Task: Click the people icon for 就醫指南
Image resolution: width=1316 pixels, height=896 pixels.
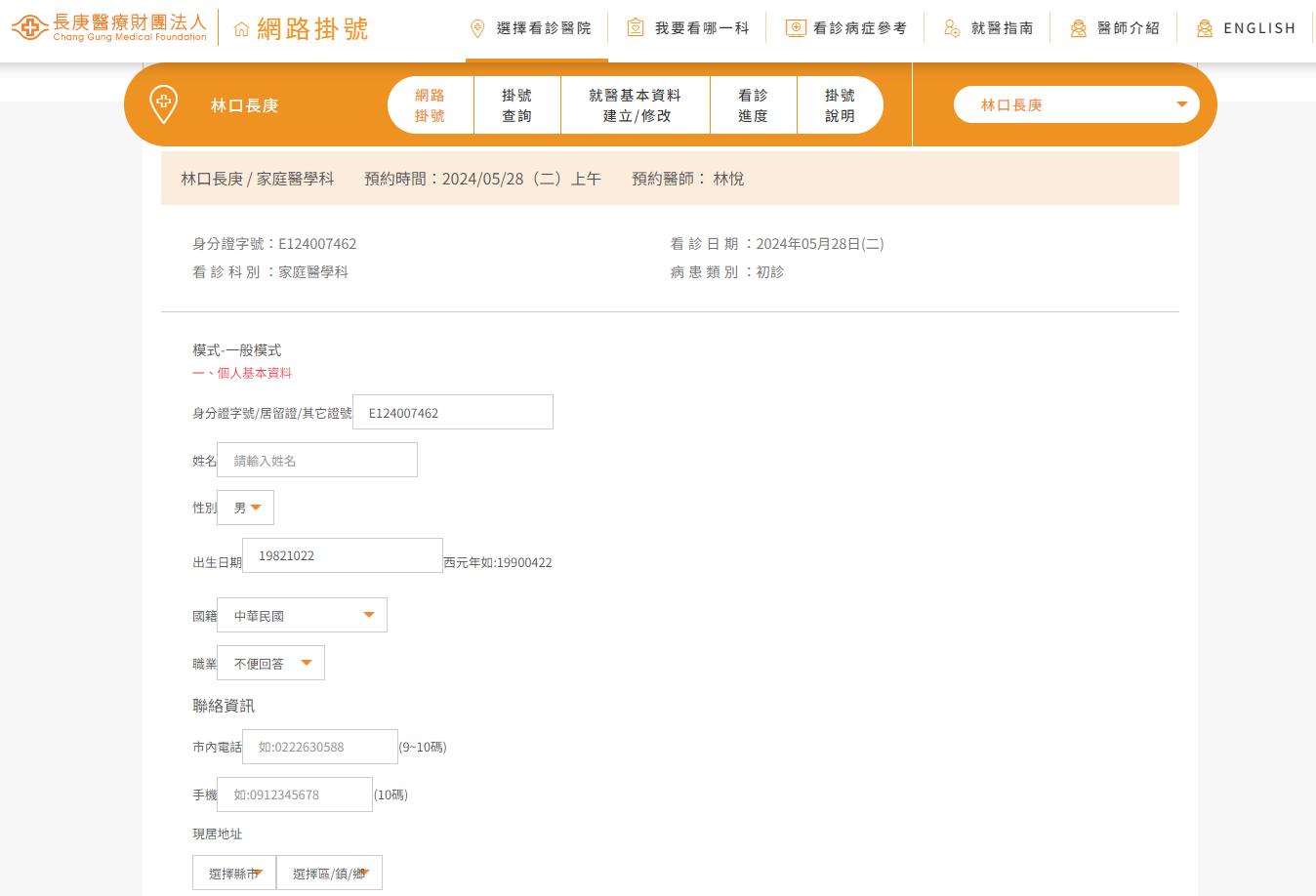Action: [952, 28]
